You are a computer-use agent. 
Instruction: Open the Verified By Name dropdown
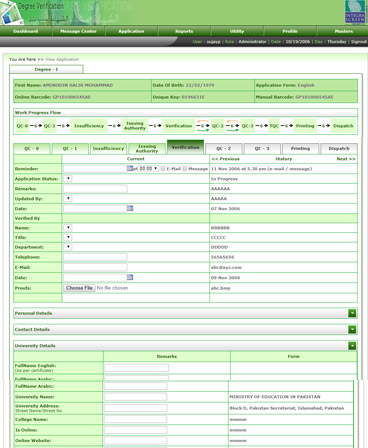tap(68, 227)
